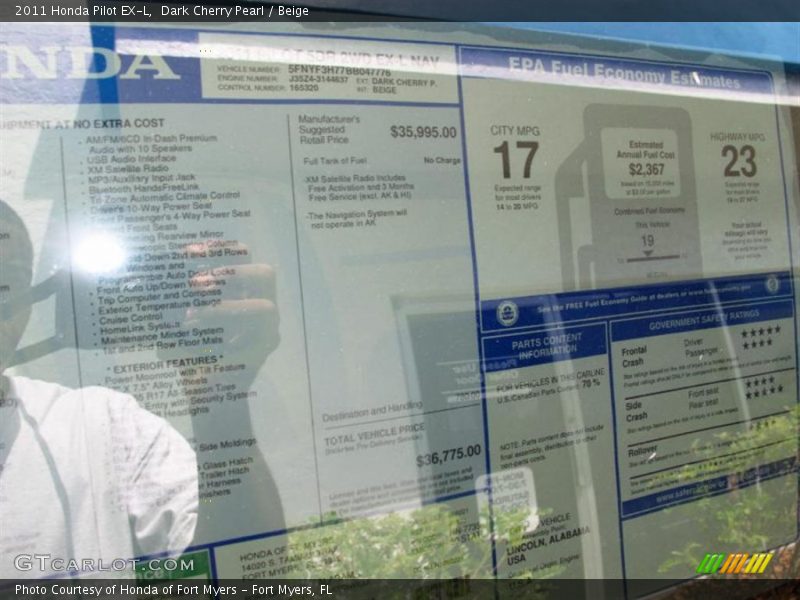Click the round seal right of Fuel Economy Guide bar
Viewport: 800px width, 600px height.
[772, 284]
